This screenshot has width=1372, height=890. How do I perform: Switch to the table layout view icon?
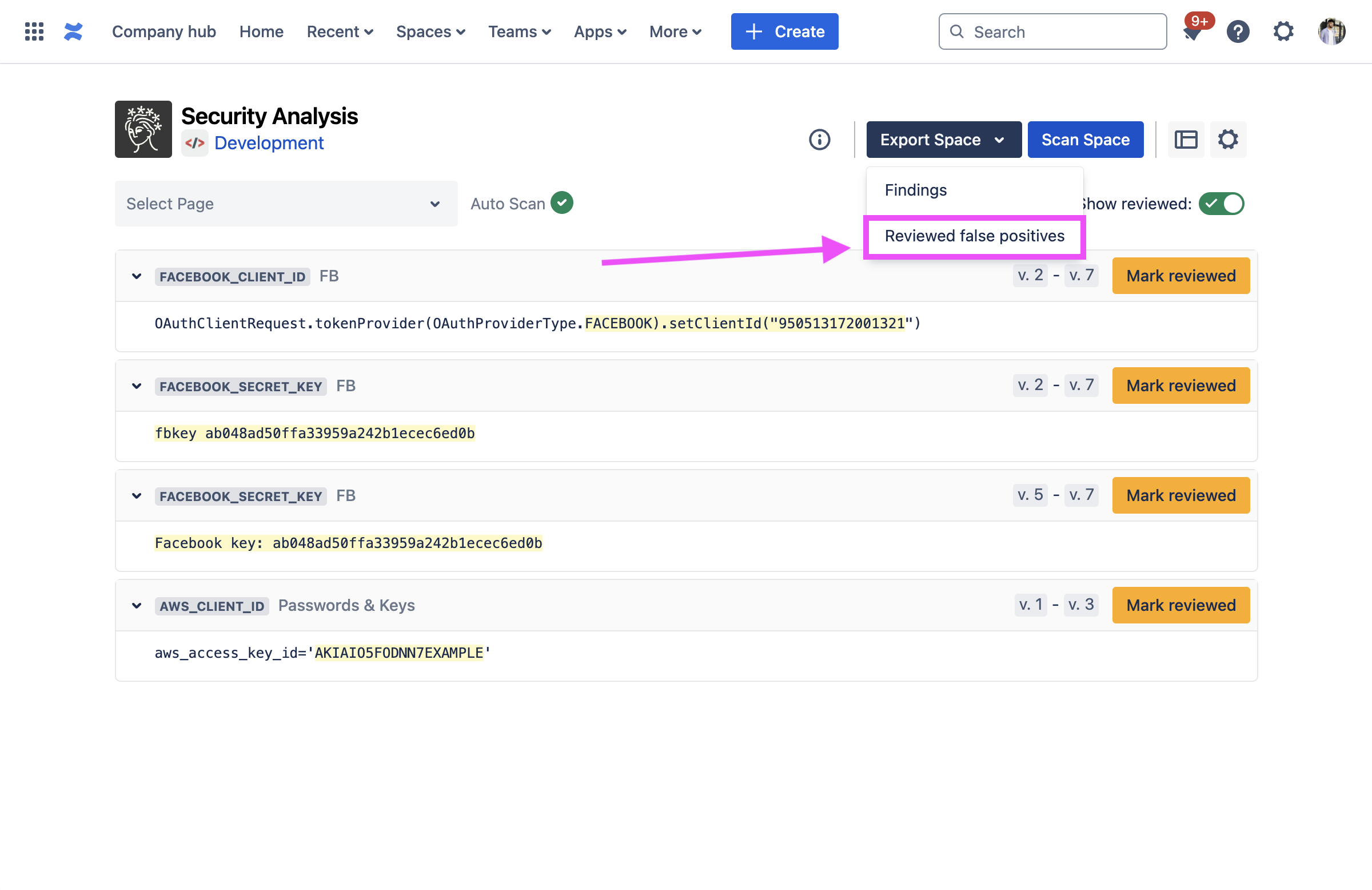tap(1186, 140)
